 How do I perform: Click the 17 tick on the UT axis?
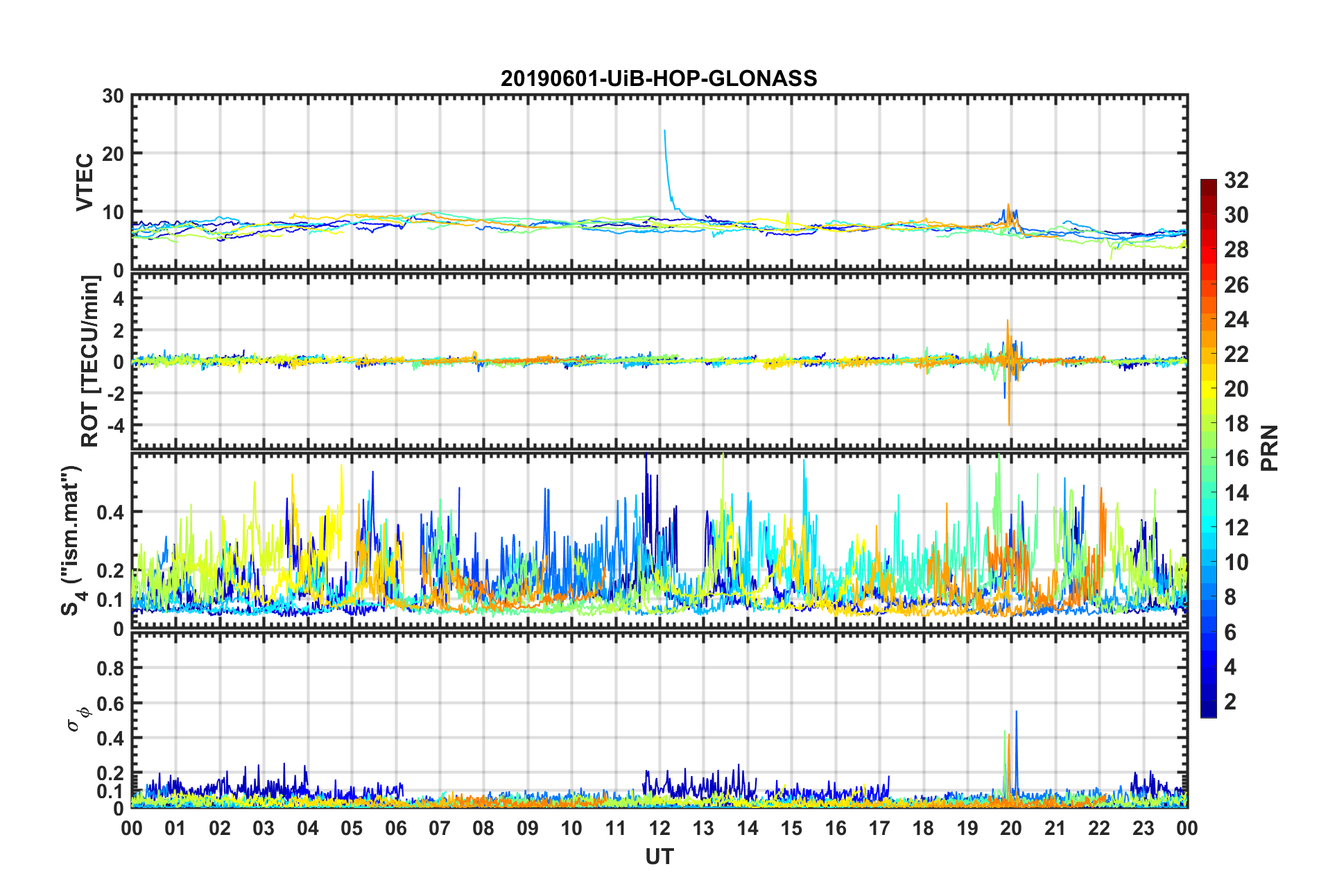click(879, 828)
